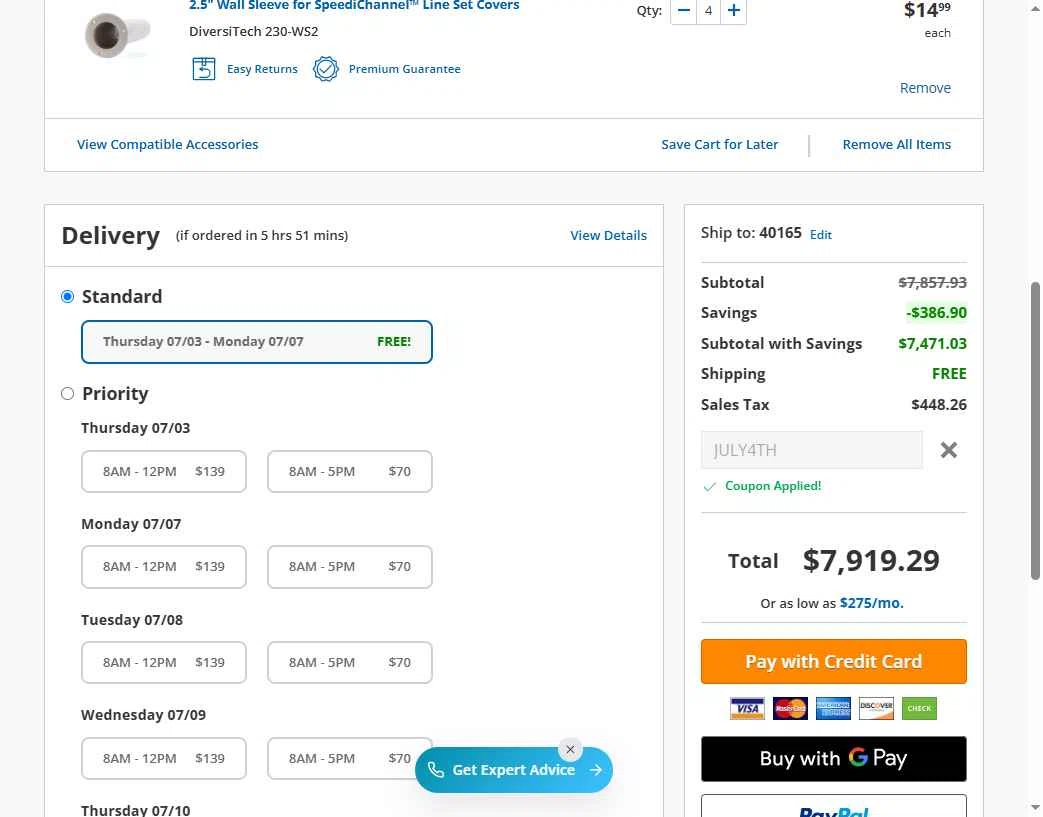The width and height of the screenshot is (1043, 817).
Task: Pick Monday 07/07 8AM - 12PM $139 slot
Action: 164,567
